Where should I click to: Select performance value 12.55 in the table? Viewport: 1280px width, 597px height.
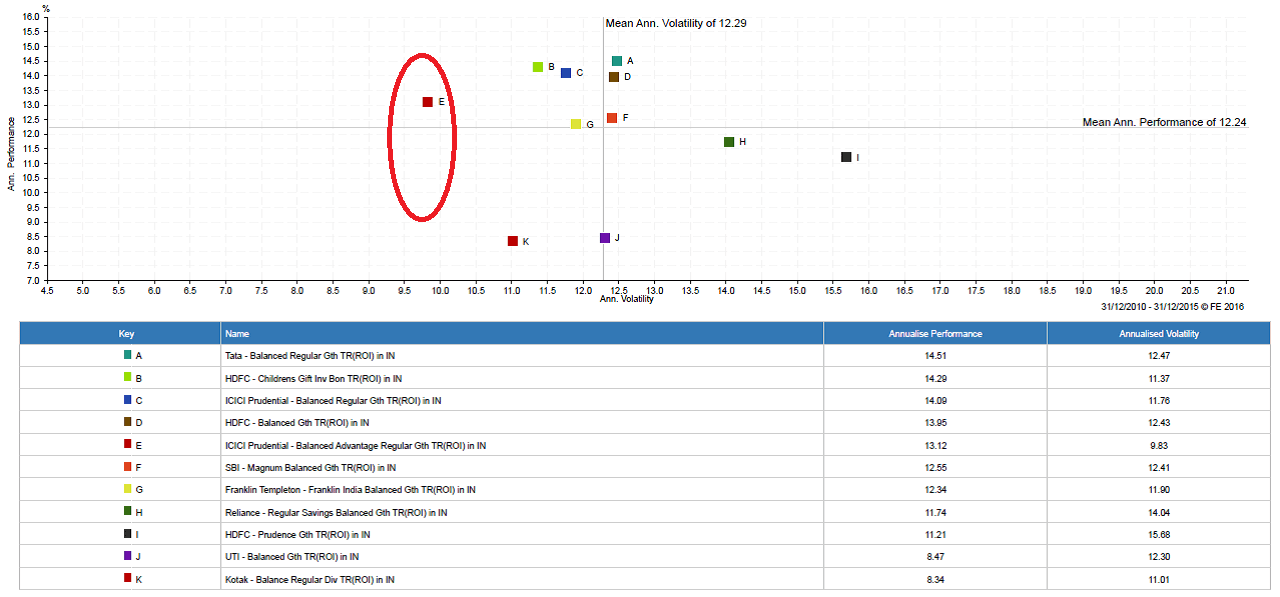936,468
